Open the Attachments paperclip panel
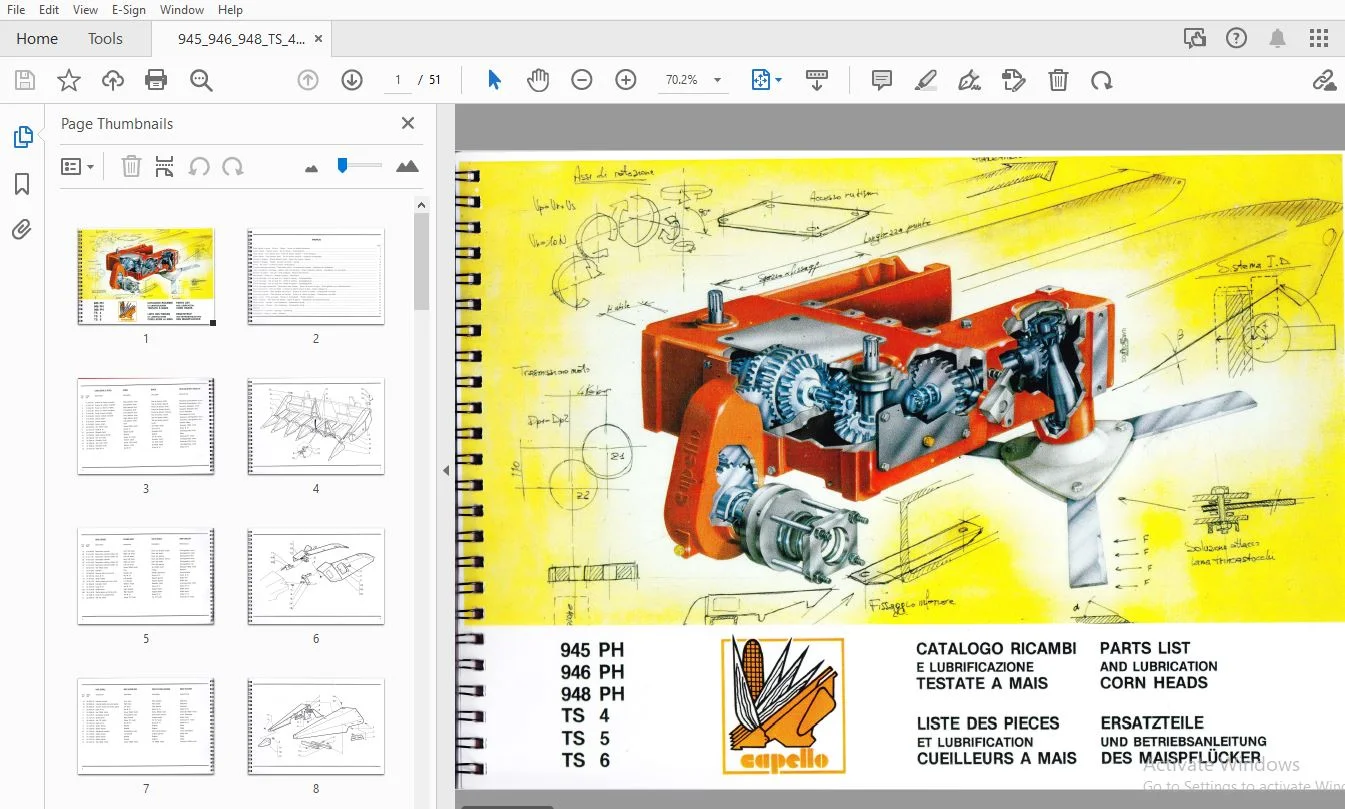Screen dimensions: 1345x809 [22, 230]
